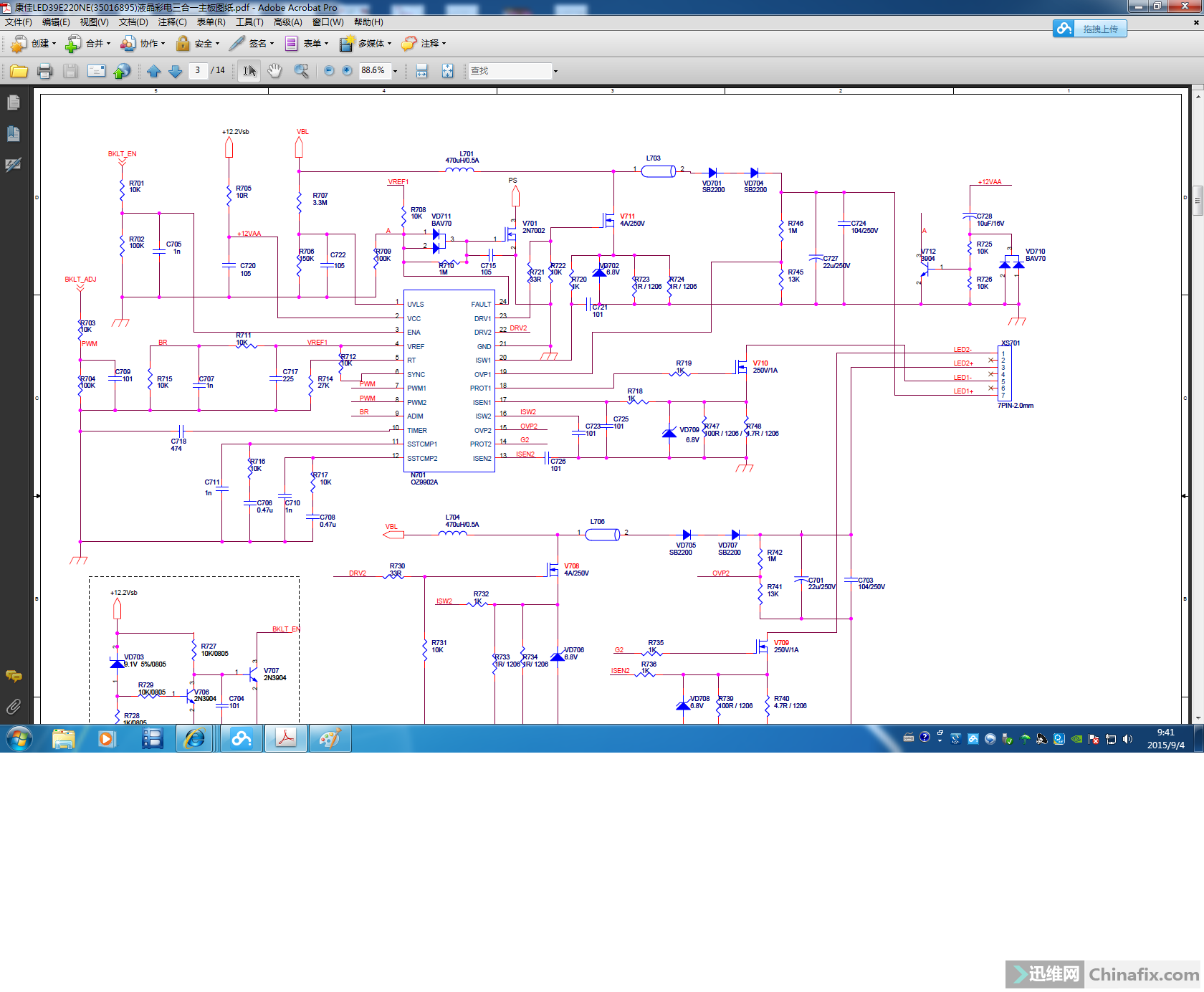Select the Hand tool in toolbar
This screenshot has height=992, width=1204.
click(x=274, y=70)
